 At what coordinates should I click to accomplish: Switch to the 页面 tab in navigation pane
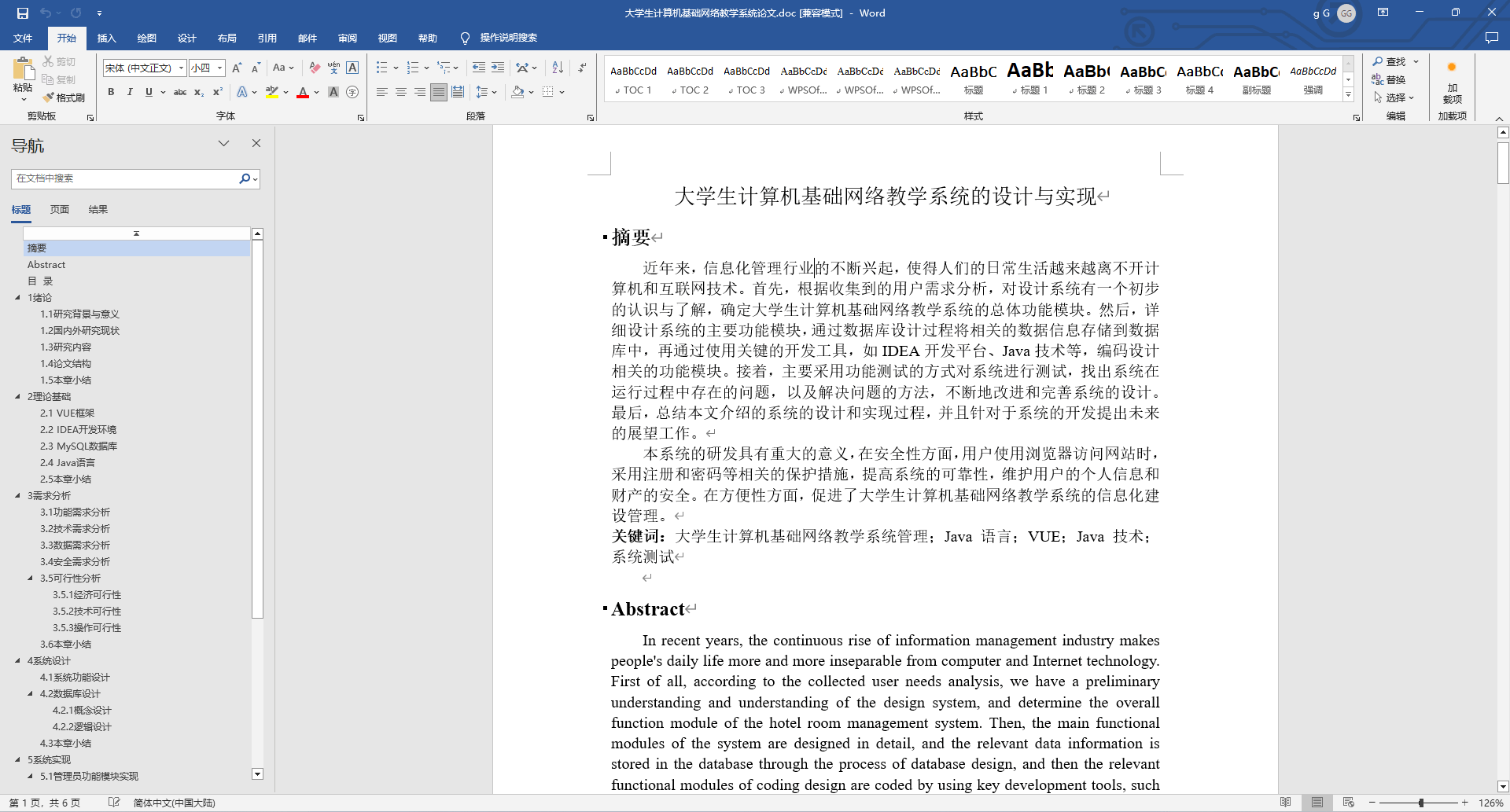click(x=60, y=209)
